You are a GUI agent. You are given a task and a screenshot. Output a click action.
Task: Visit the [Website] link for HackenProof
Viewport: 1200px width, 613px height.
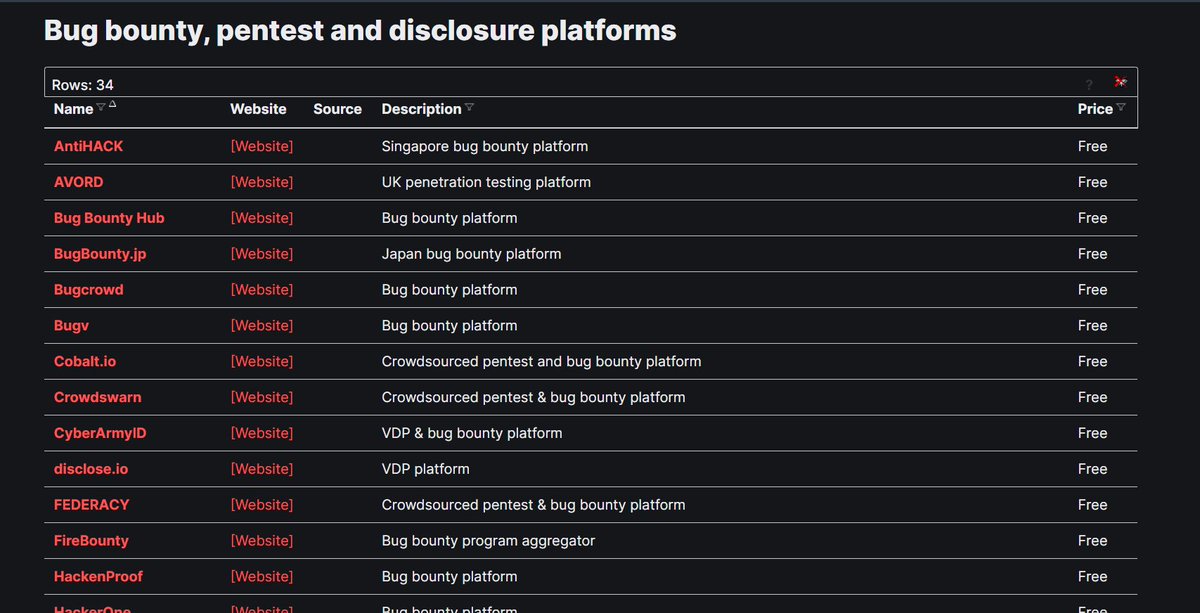[x=262, y=577]
